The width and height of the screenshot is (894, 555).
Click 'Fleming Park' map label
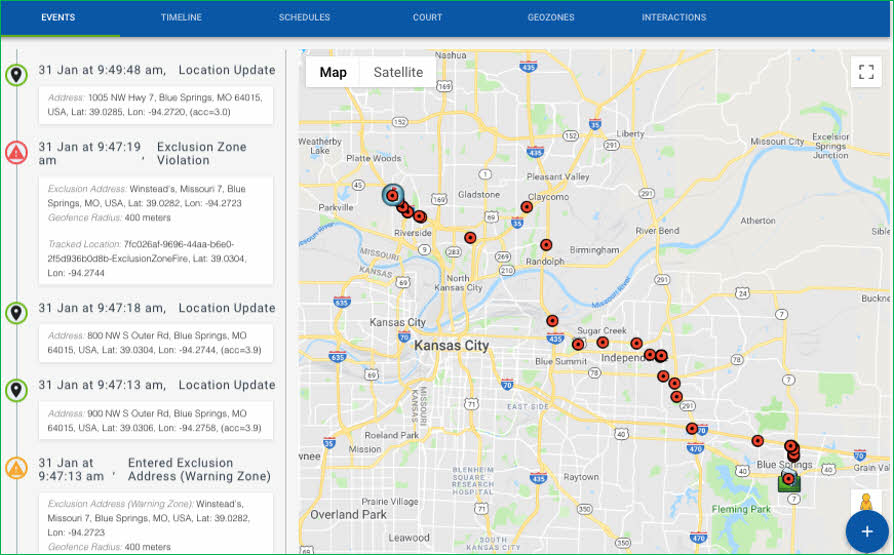tap(741, 509)
